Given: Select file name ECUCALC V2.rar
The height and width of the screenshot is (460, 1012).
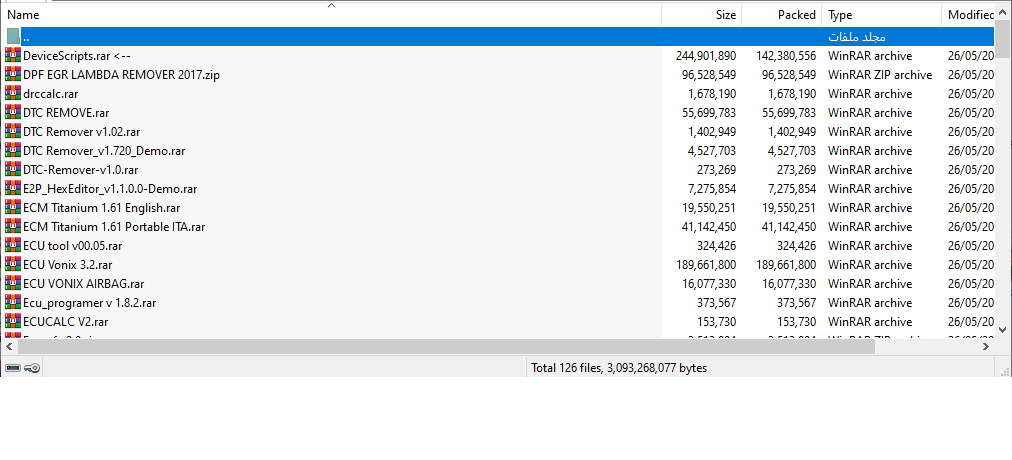Looking at the screenshot, I should point(65,322).
